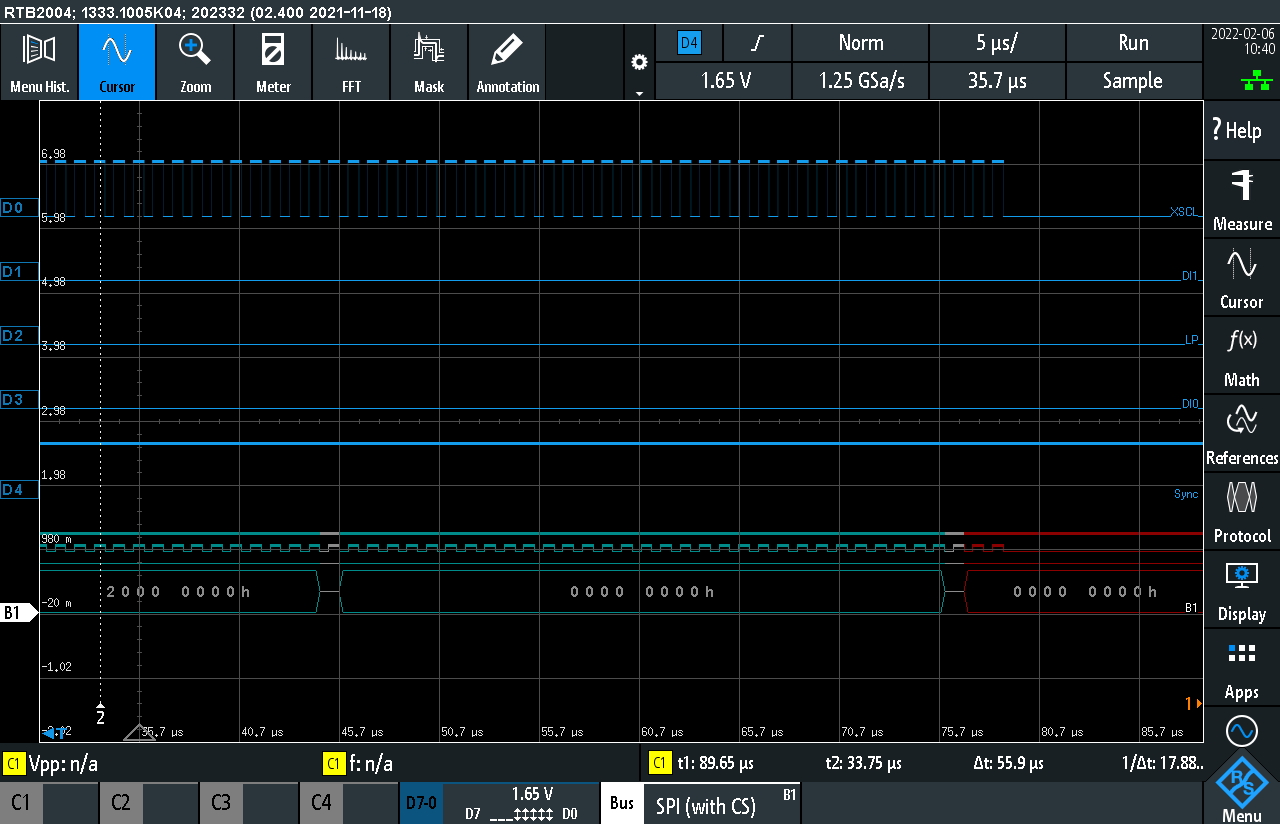Click the DI0 signal label
The width and height of the screenshot is (1280, 824).
[x=1189, y=404]
